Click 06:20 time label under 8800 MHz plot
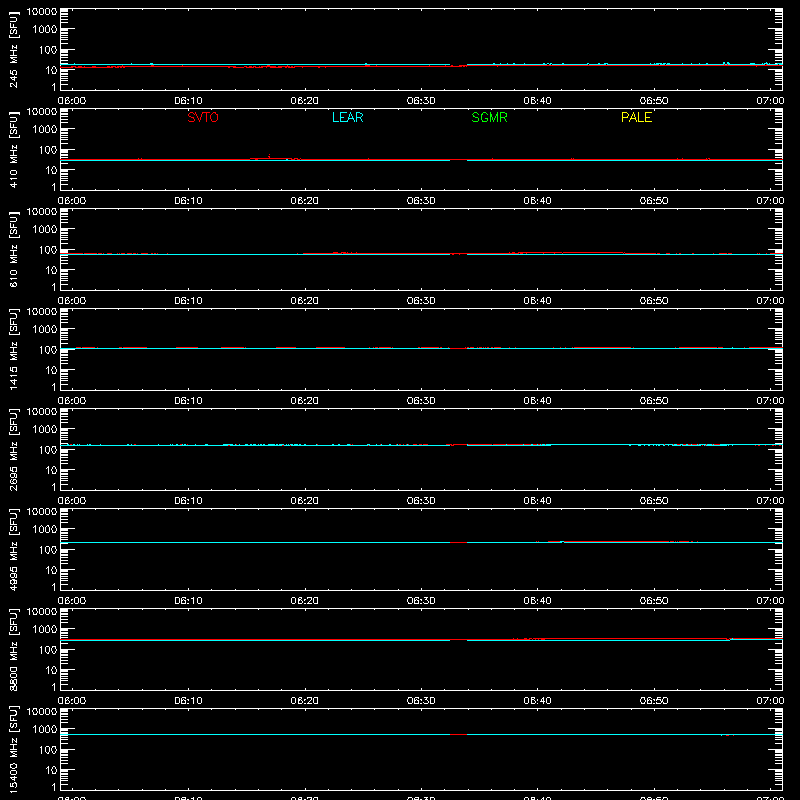800x800 pixels. pos(305,701)
